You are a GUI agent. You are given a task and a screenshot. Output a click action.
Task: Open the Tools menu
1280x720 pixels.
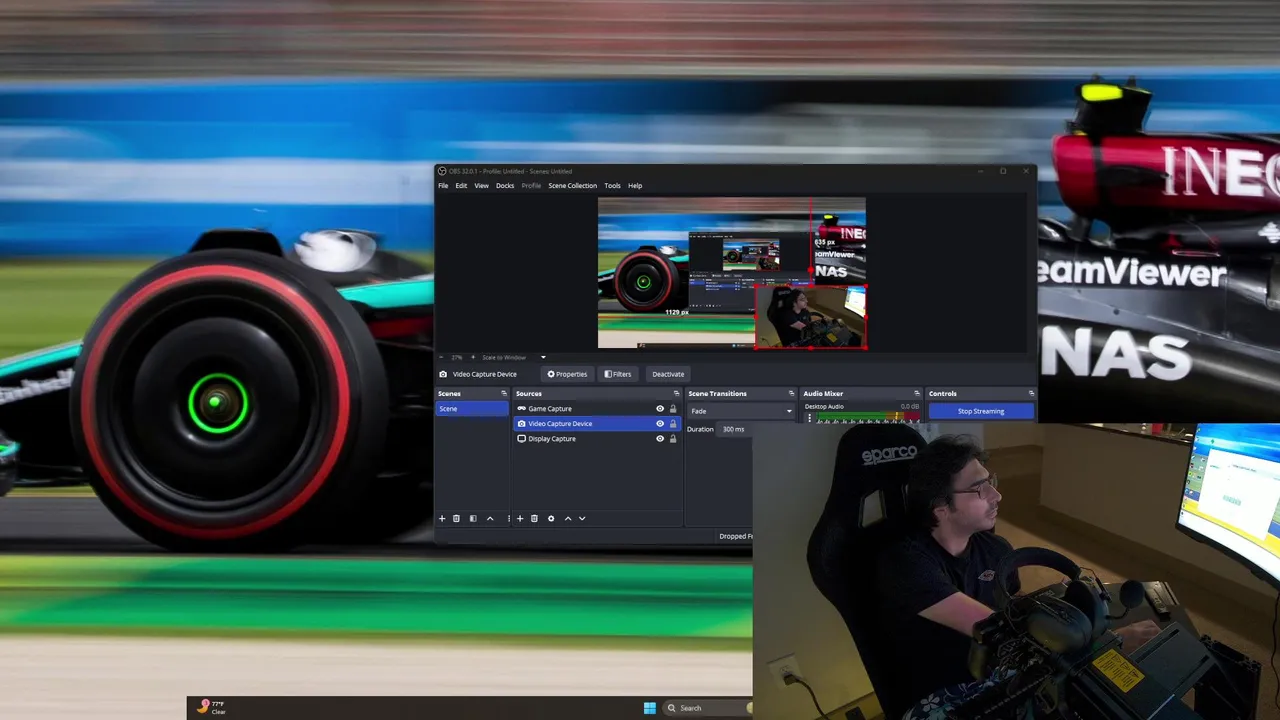tap(612, 185)
